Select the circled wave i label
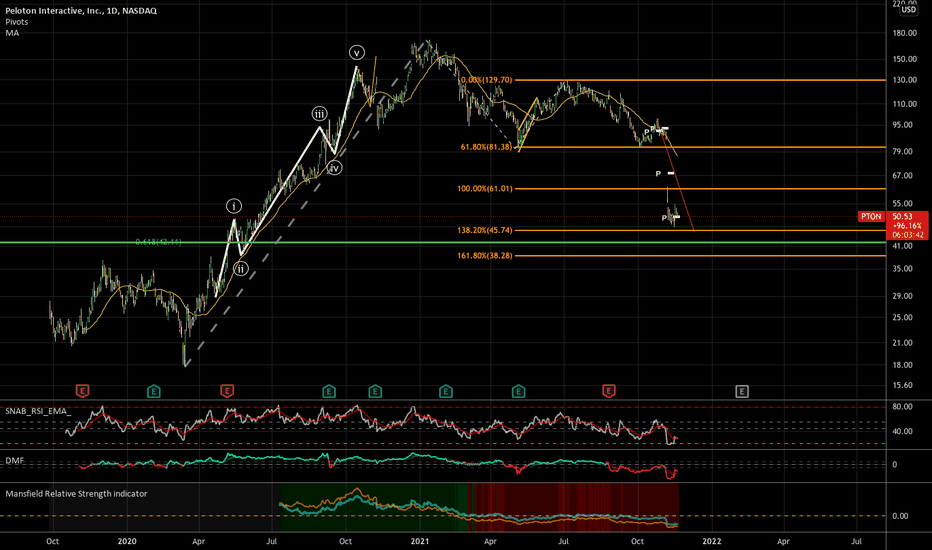932x550 pixels. click(234, 206)
